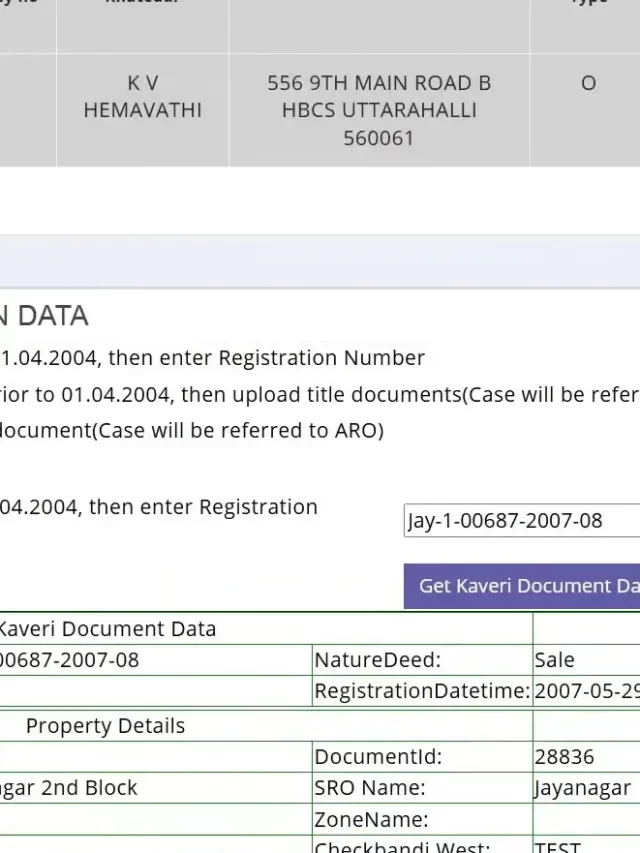Image resolution: width=640 pixels, height=853 pixels.
Task: Click the SRO Name label
Action: pos(370,788)
